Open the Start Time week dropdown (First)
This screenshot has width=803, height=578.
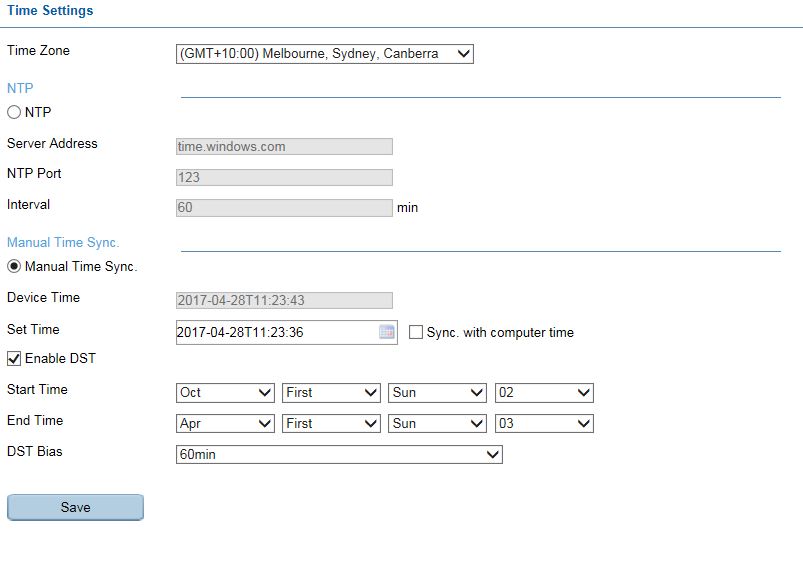(x=331, y=393)
